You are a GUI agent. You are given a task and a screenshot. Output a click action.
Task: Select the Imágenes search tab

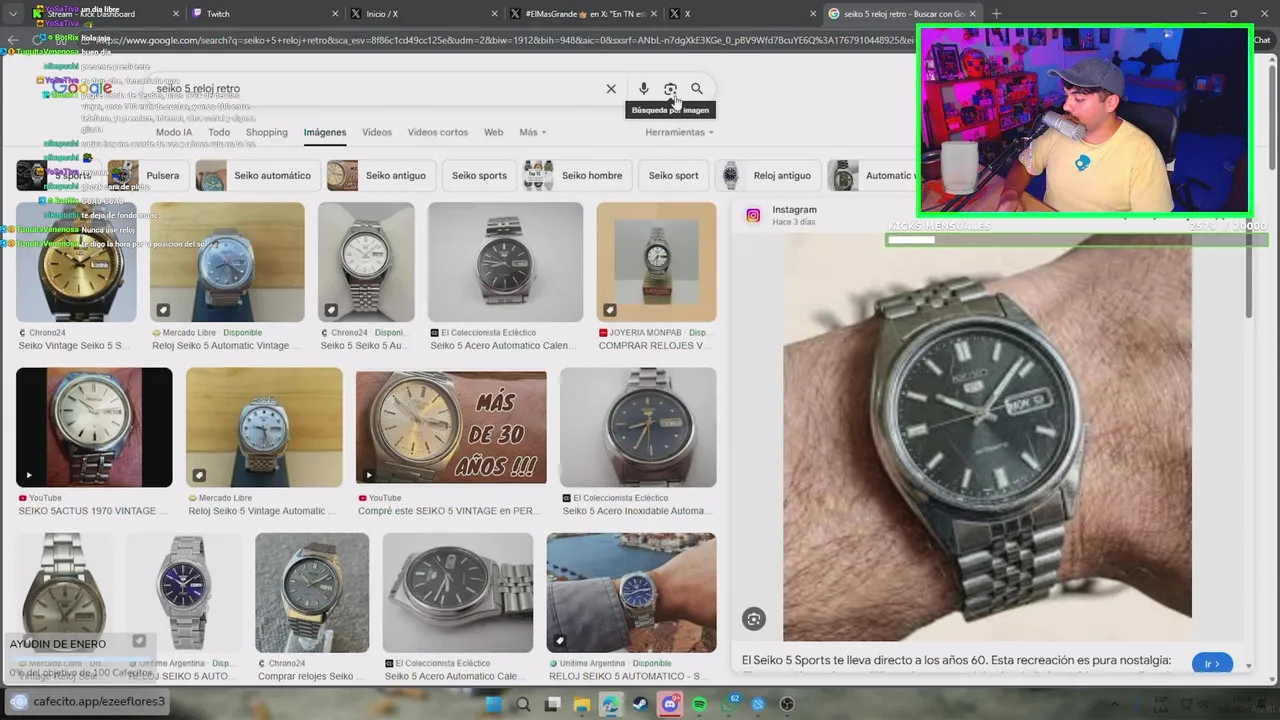tap(325, 132)
